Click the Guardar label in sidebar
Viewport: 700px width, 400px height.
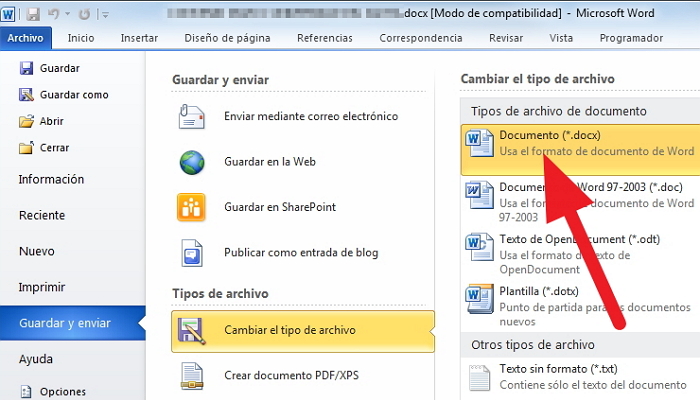[x=60, y=68]
